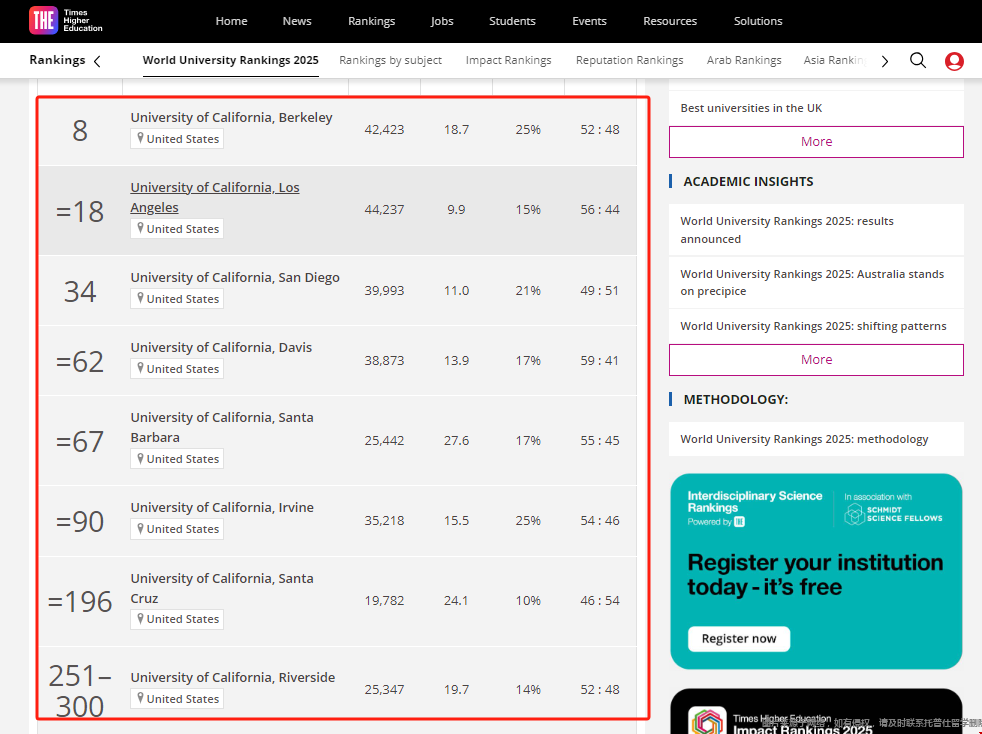The width and height of the screenshot is (982, 734).
Task: Open Best universities in the UK link
Action: point(751,108)
